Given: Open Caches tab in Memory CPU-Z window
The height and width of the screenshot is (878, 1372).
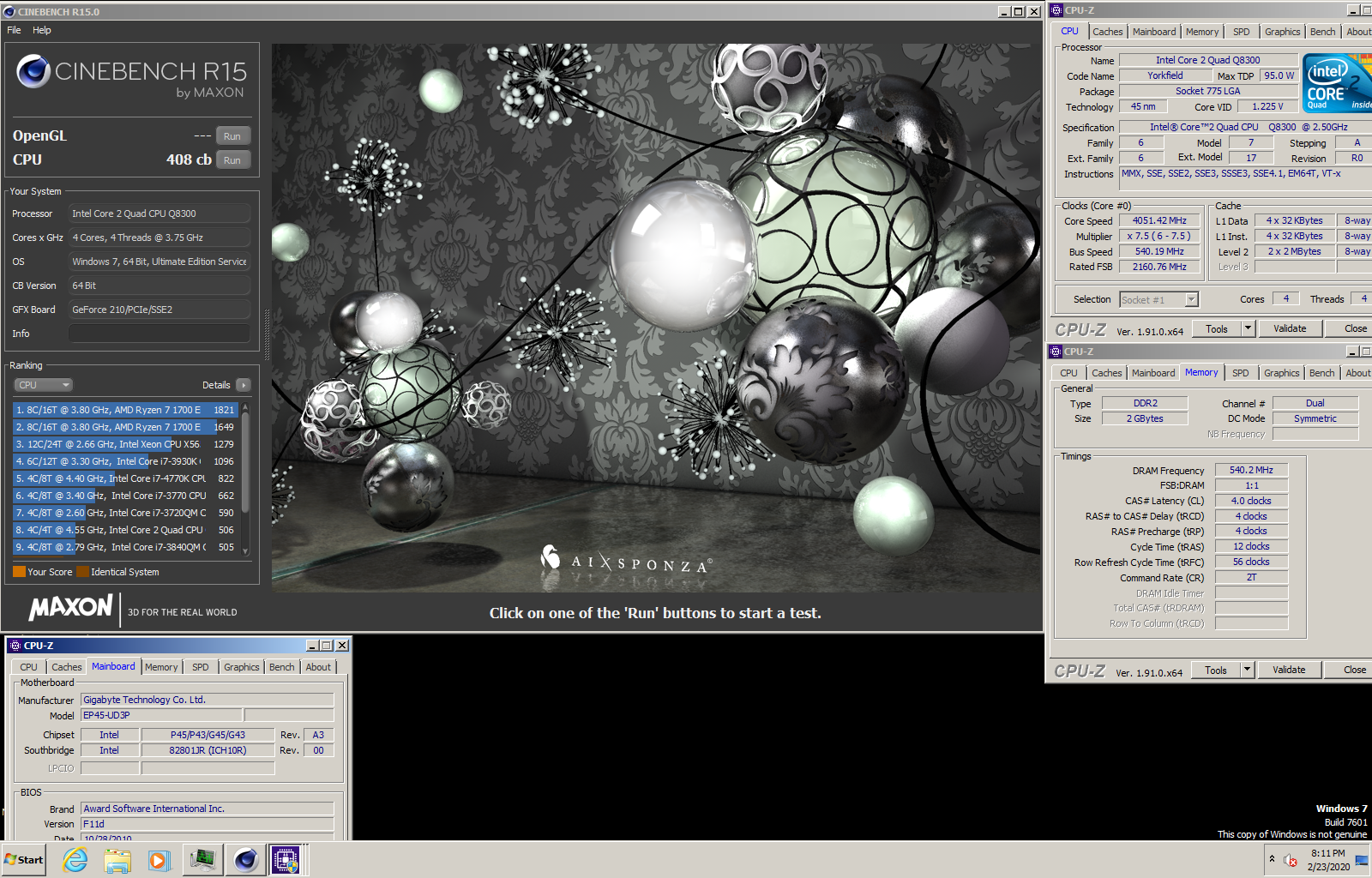Looking at the screenshot, I should point(1106,373).
